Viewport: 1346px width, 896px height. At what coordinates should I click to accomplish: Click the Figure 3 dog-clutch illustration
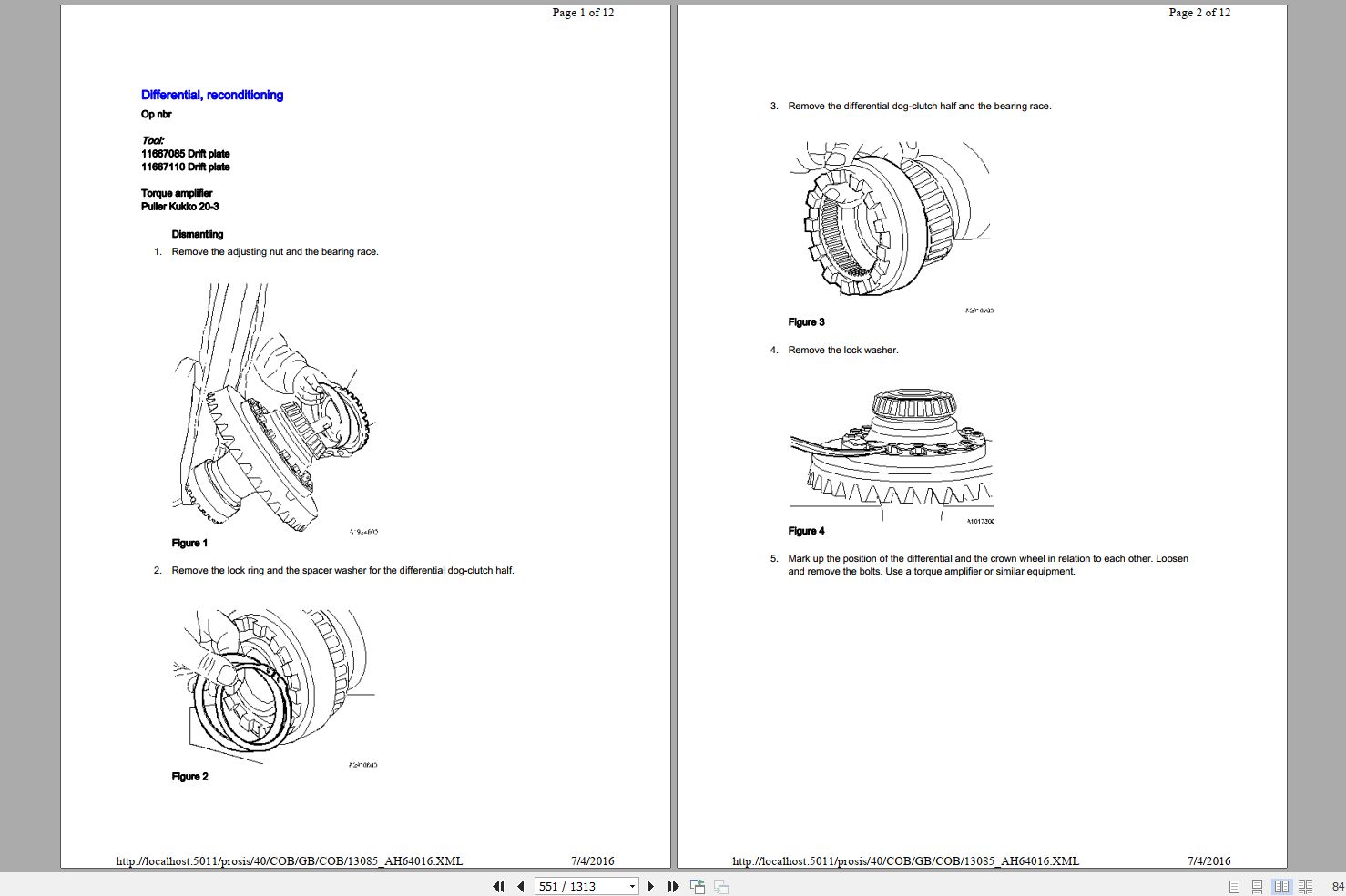[890, 220]
